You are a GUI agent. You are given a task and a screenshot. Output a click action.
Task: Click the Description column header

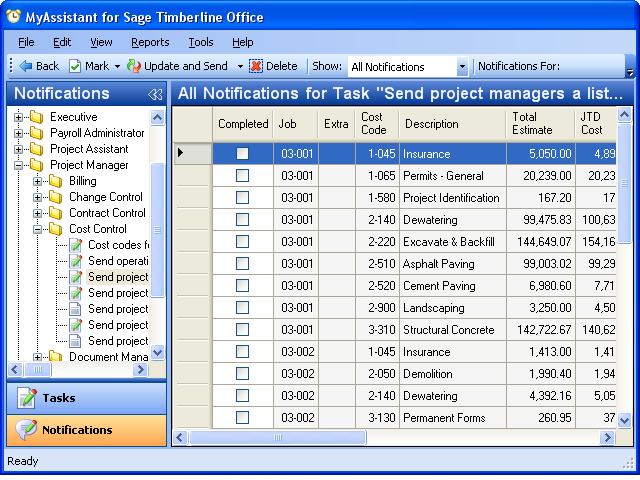click(x=453, y=124)
